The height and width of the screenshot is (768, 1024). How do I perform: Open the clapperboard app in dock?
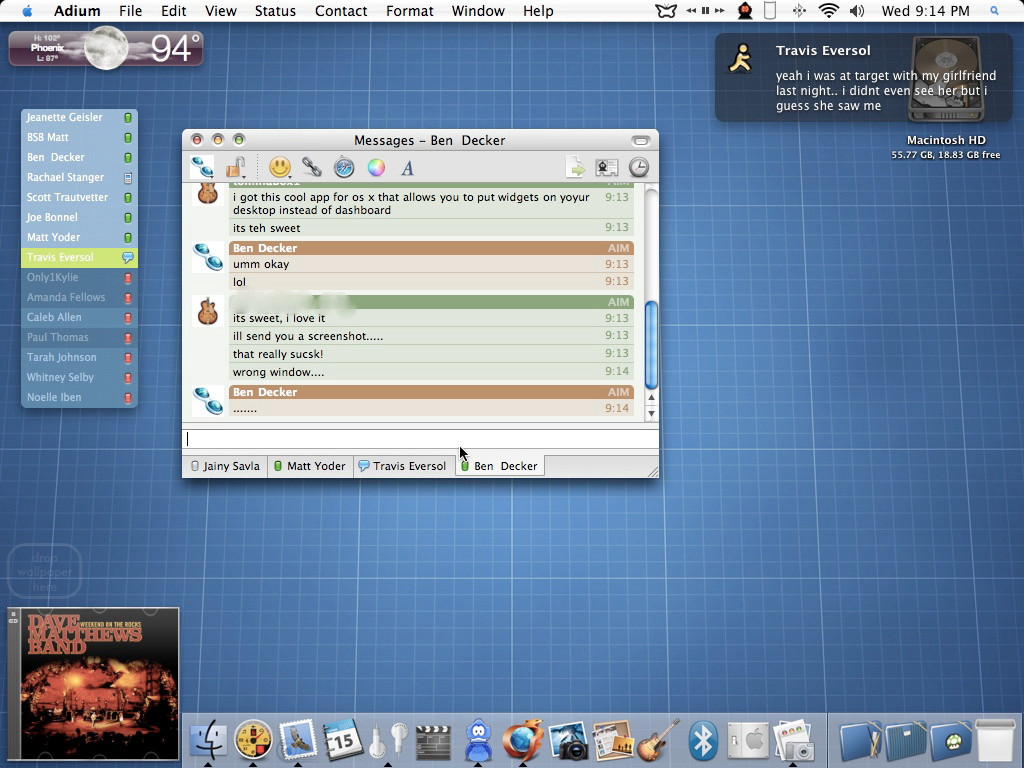pos(433,742)
